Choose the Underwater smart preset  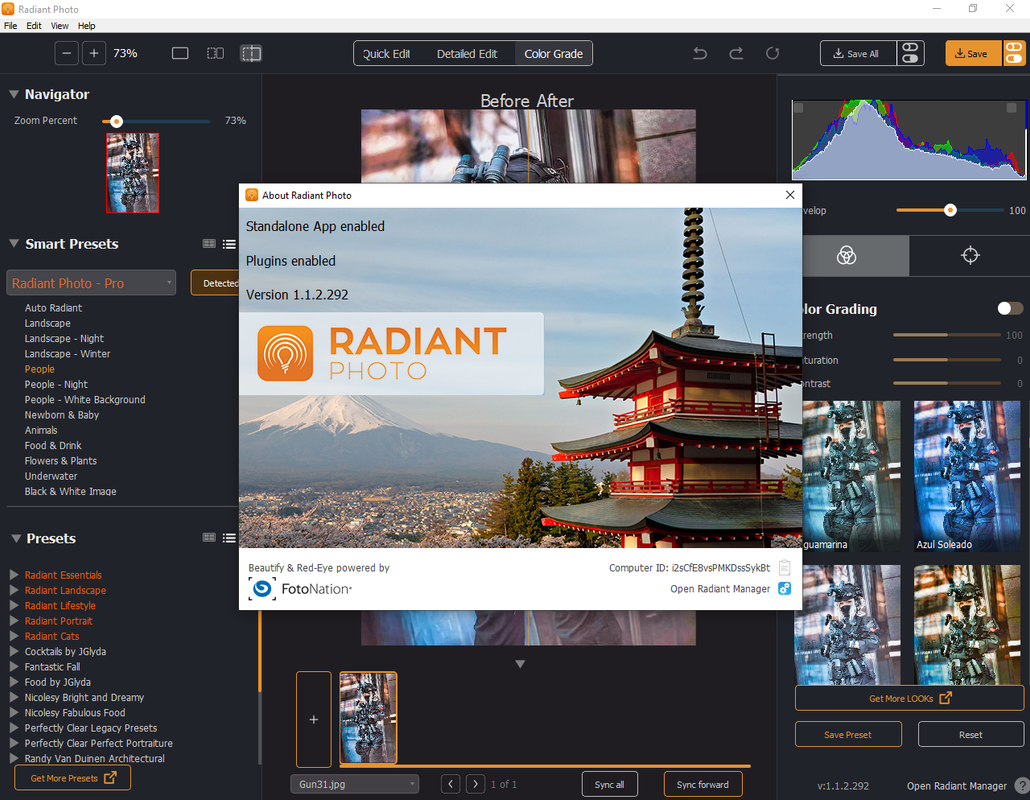pos(51,476)
